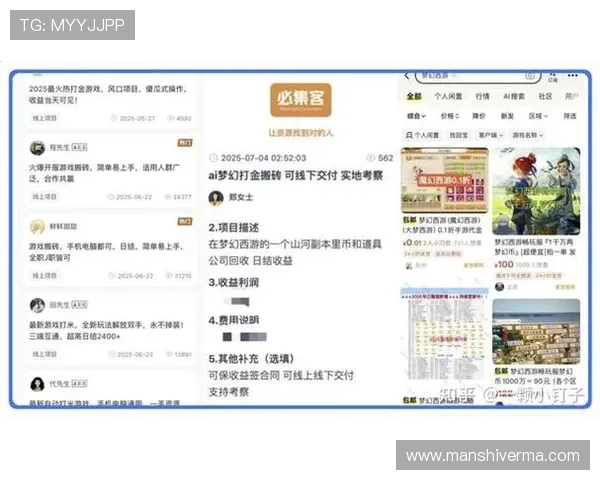This screenshot has width=600, height=480.
Task: Click the 热门 badge on 鲜鲜甜甜 card
Action: 185,222
